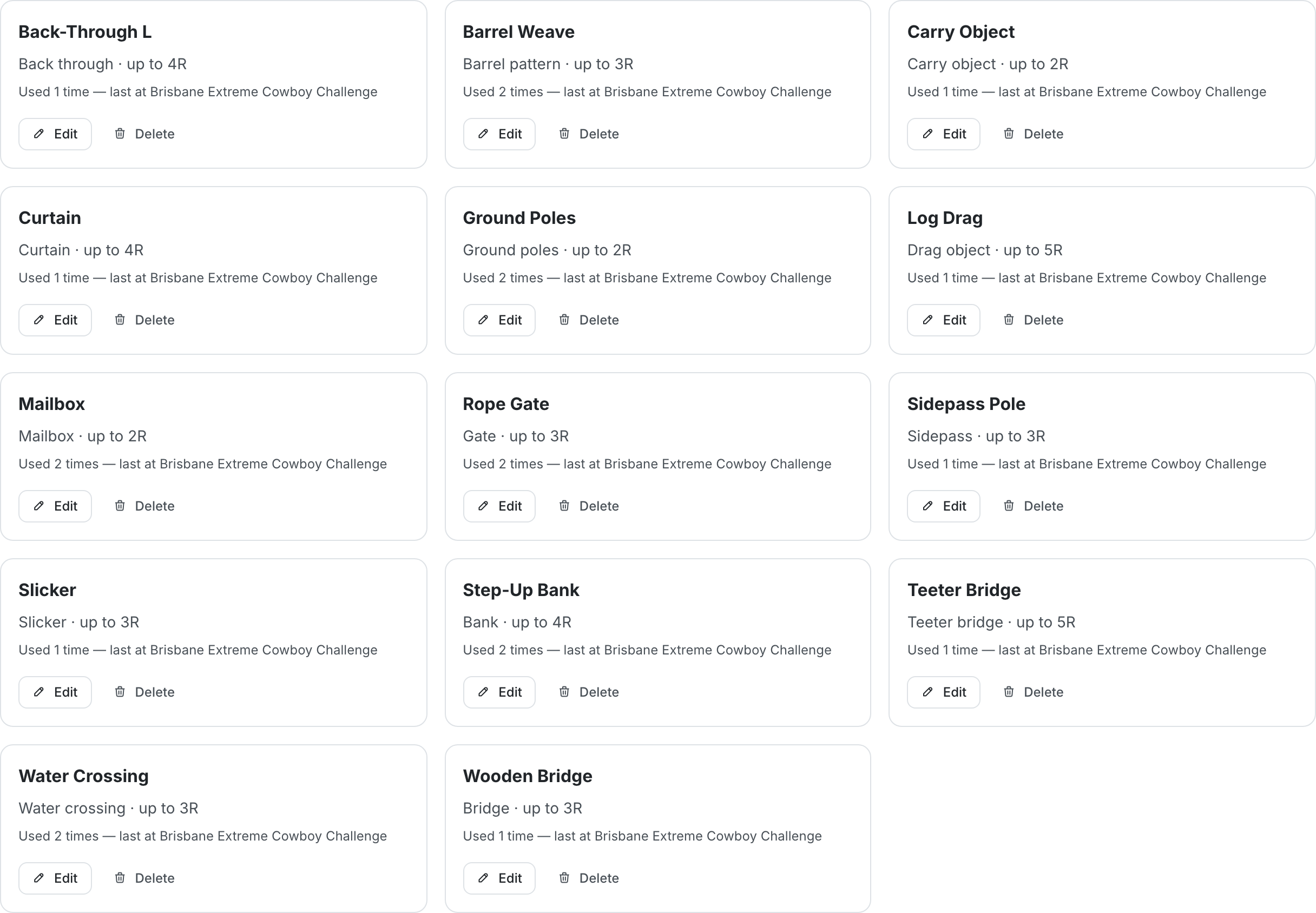Image resolution: width=1316 pixels, height=913 pixels.
Task: Click the trash icon on Carry Object card
Action: (1009, 134)
